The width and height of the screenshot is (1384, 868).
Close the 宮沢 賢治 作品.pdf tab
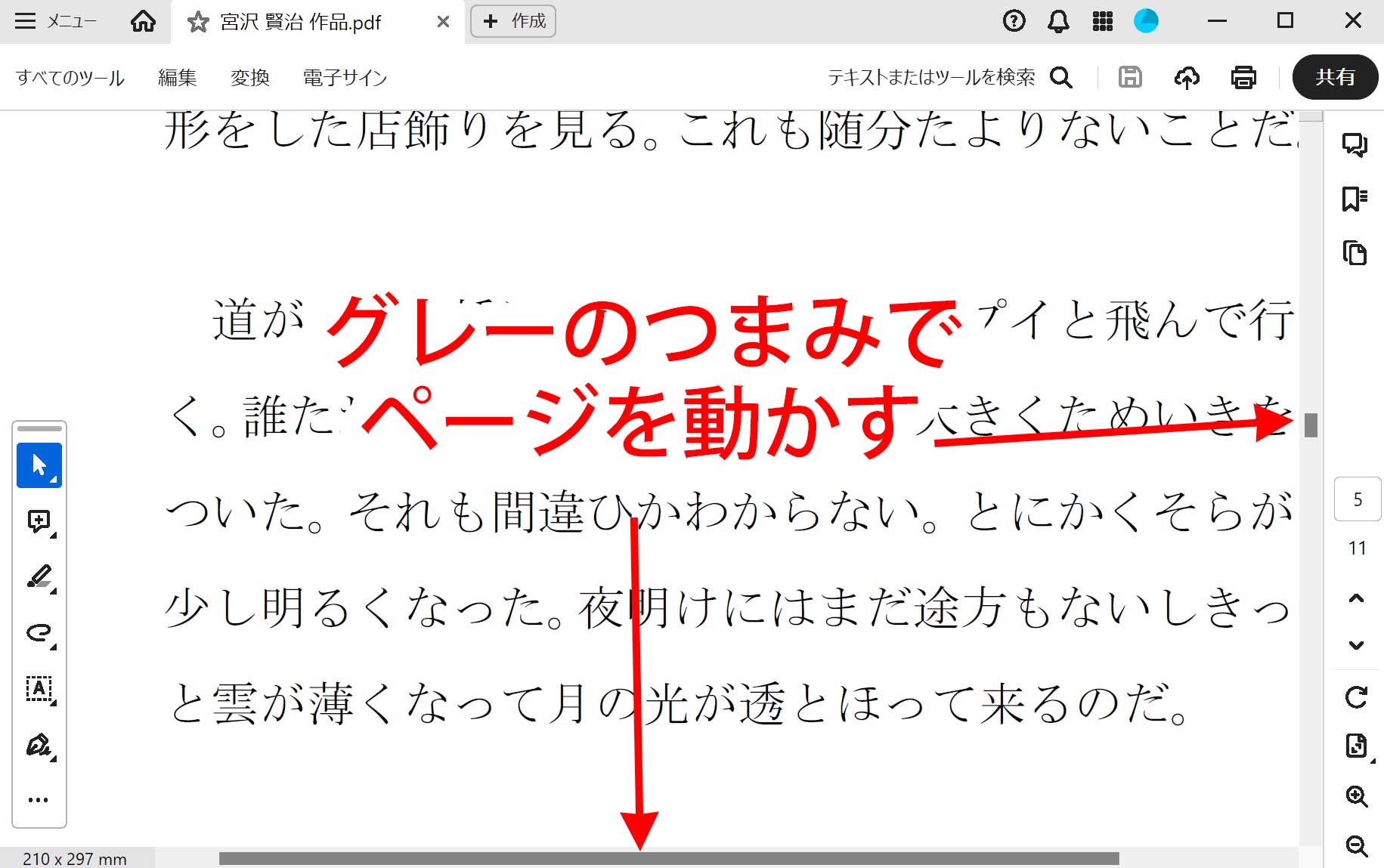444,22
